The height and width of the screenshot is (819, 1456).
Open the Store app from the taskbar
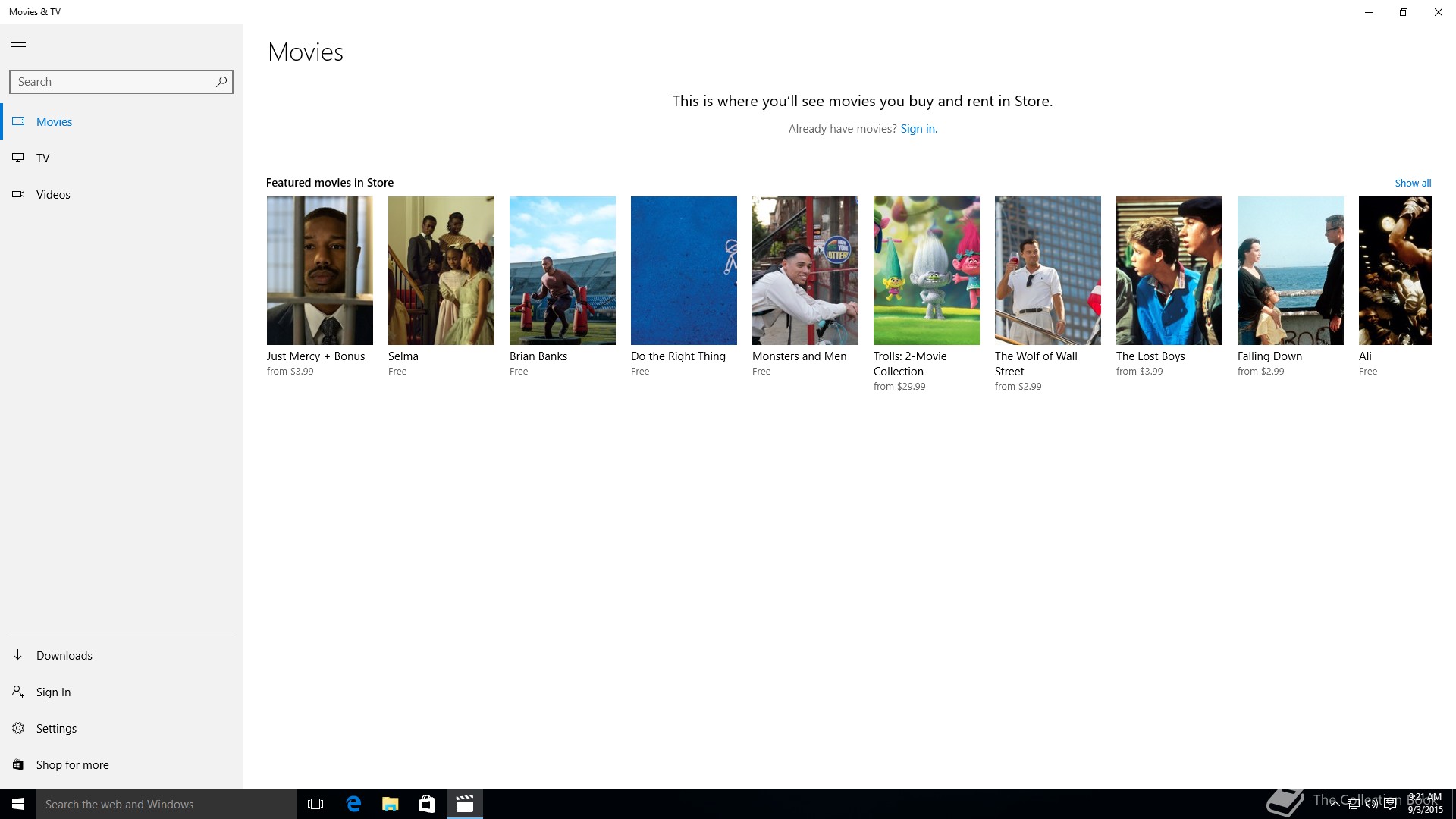427,804
